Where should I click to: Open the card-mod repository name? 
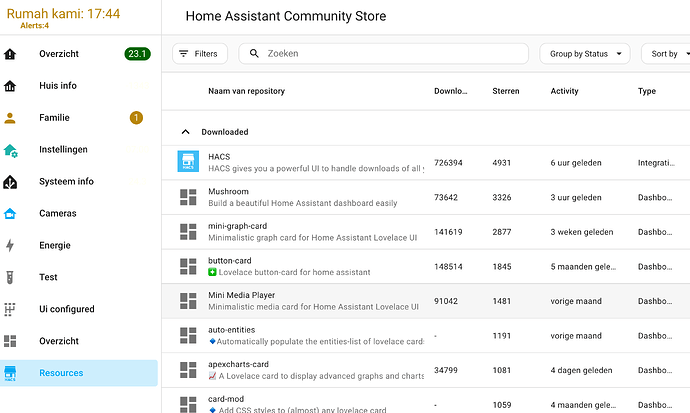pos(226,399)
